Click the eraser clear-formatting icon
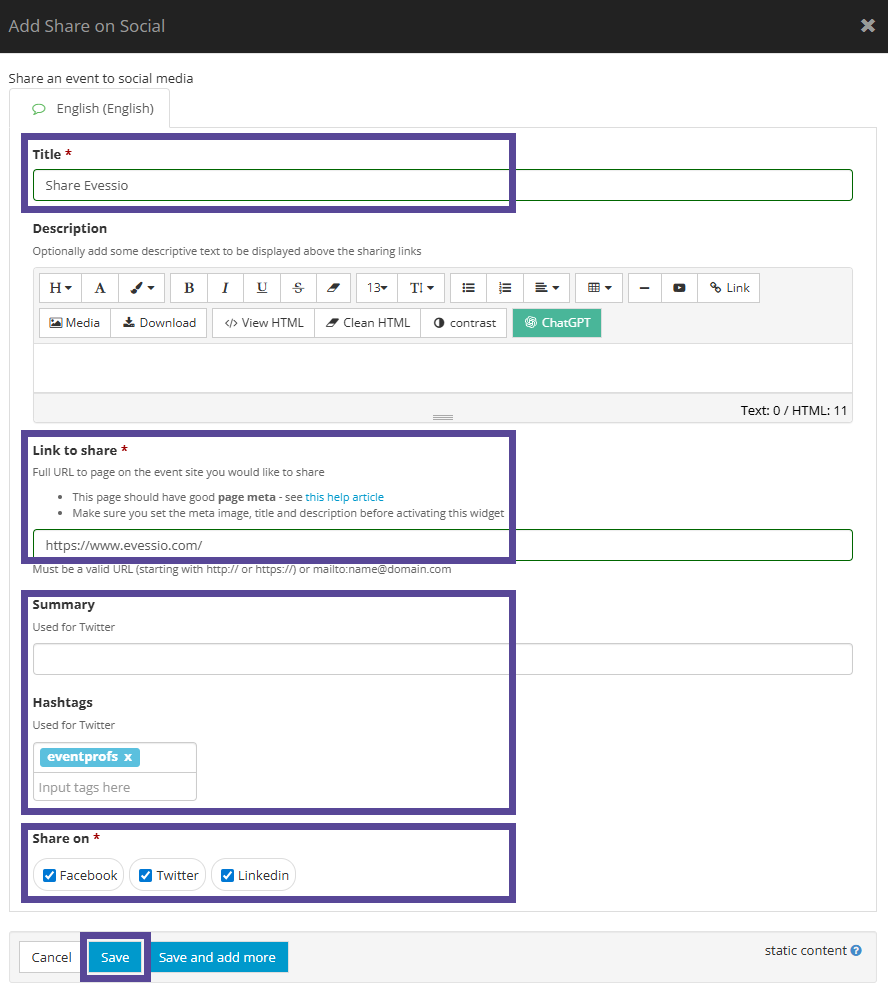The width and height of the screenshot is (888, 998). (x=333, y=288)
